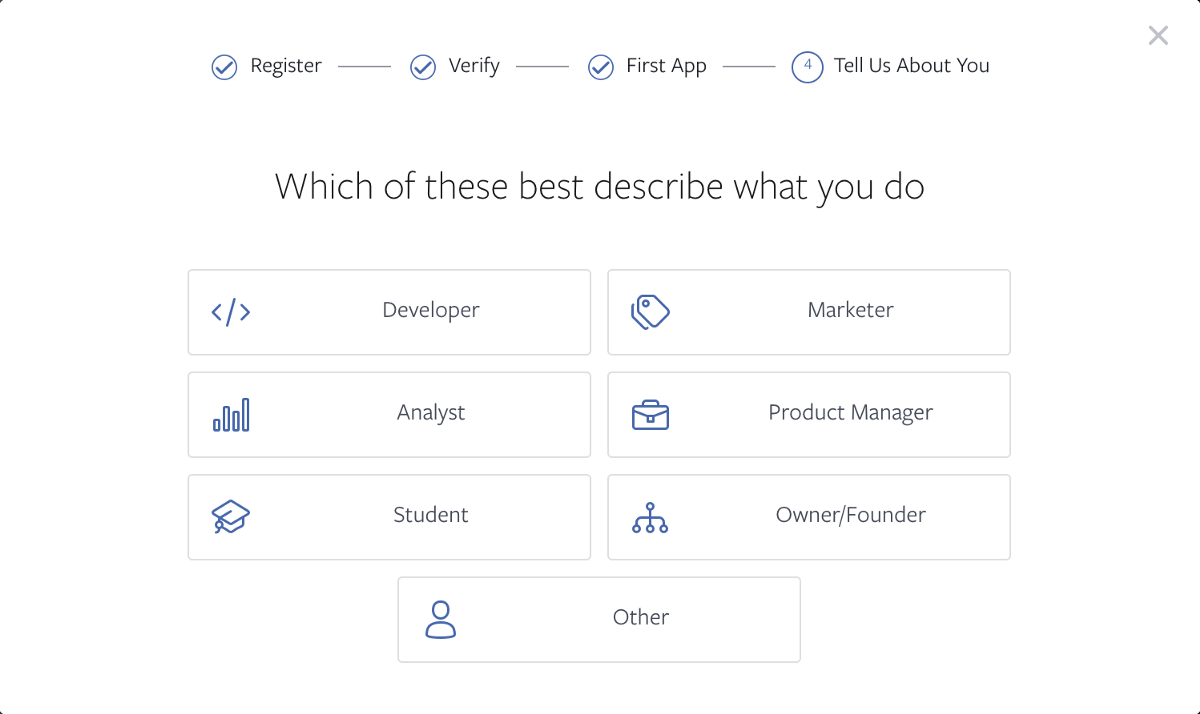Click the Verify step checkmark icon
Screen dimensions: 1200x714
[423, 67]
